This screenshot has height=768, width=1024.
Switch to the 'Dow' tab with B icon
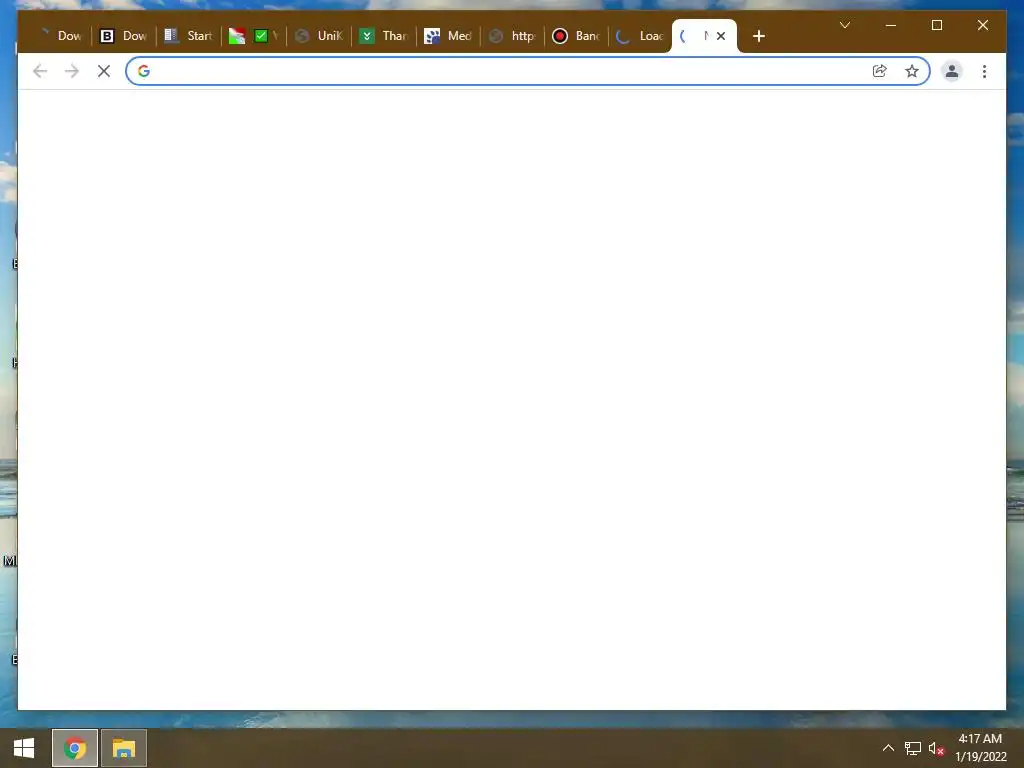pyautogui.click(x=123, y=36)
